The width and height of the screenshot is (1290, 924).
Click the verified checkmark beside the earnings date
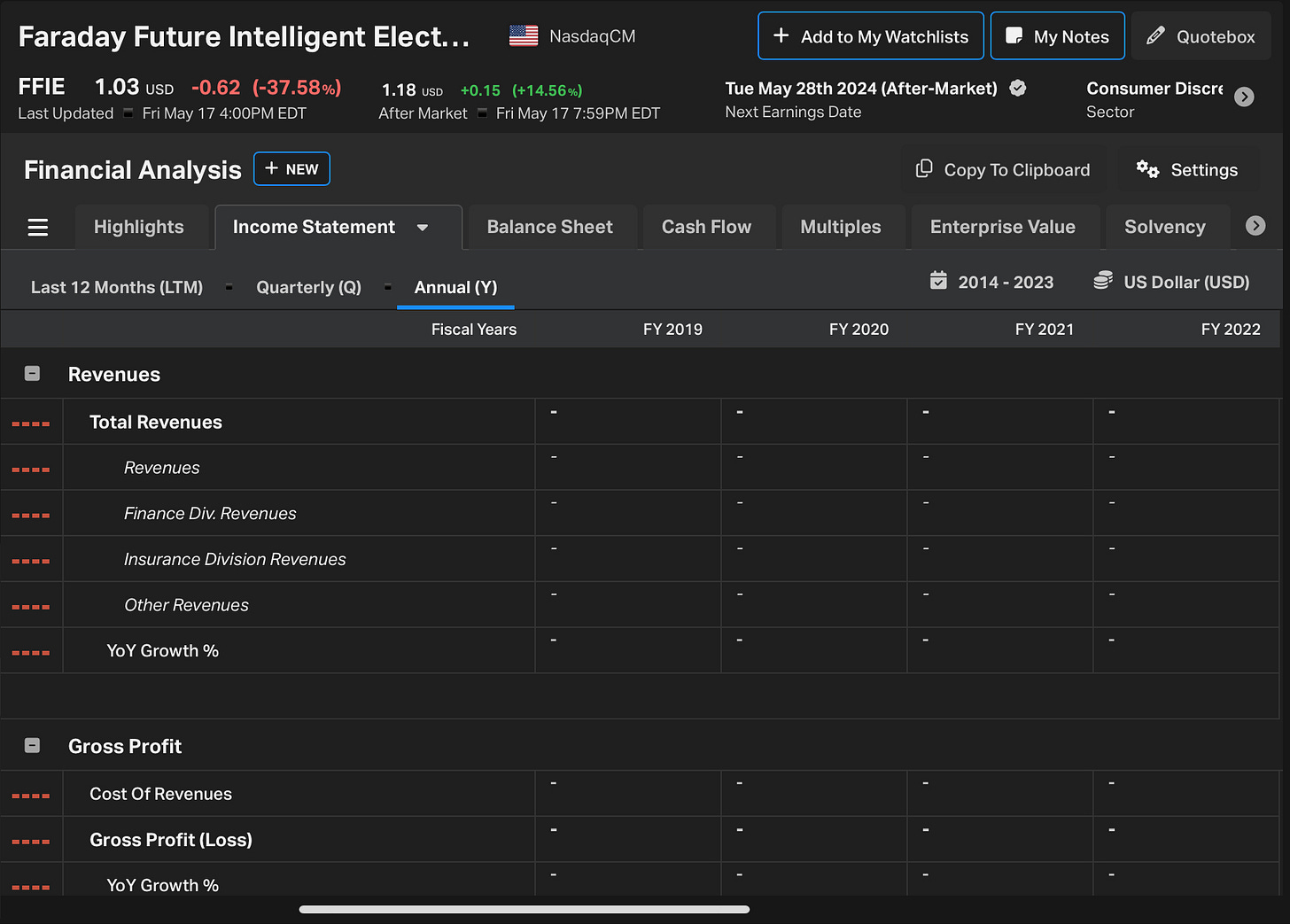(1018, 88)
